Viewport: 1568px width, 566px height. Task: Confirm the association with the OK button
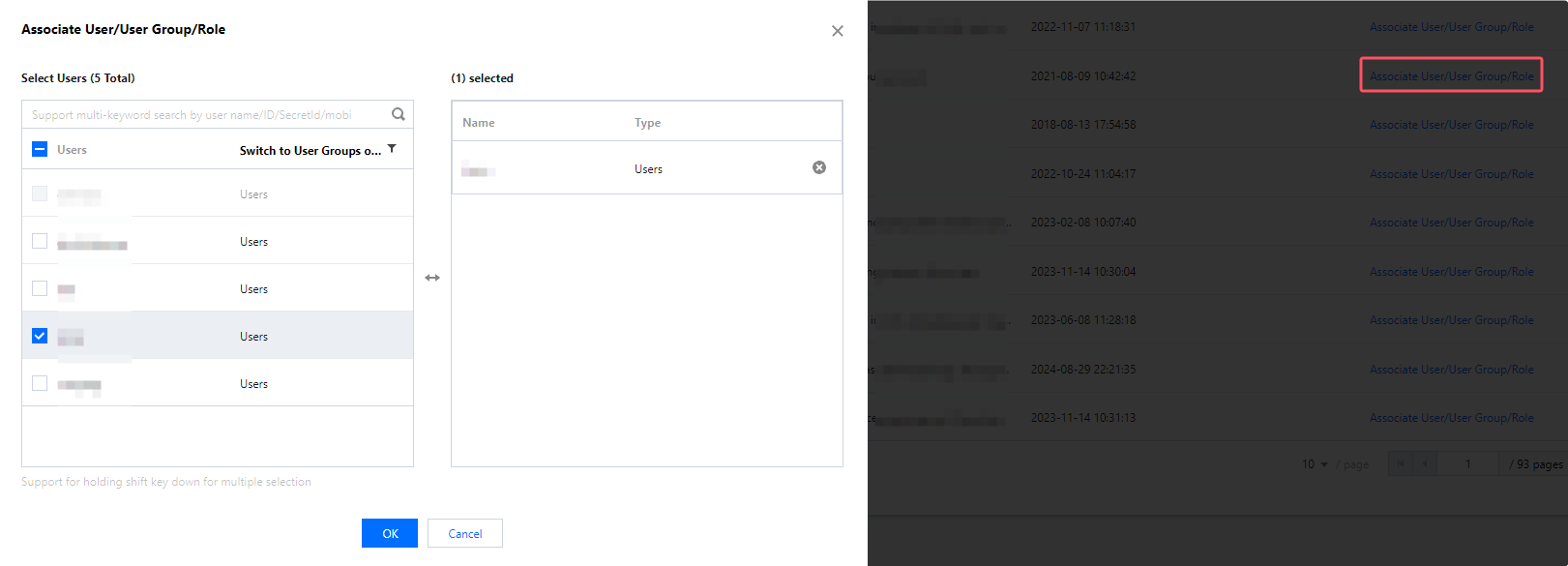(x=390, y=533)
